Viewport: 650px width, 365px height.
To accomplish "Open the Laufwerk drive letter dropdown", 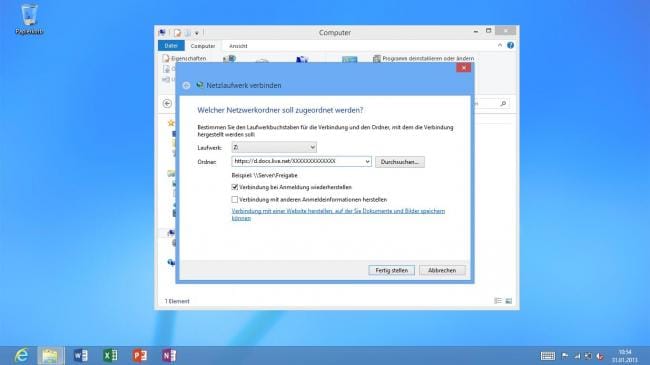I will coord(274,147).
